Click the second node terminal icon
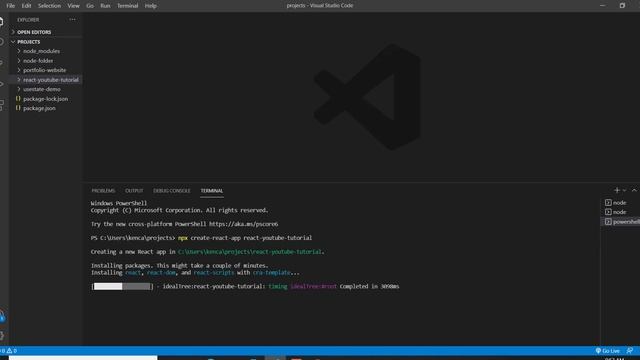 pyautogui.click(x=608, y=212)
